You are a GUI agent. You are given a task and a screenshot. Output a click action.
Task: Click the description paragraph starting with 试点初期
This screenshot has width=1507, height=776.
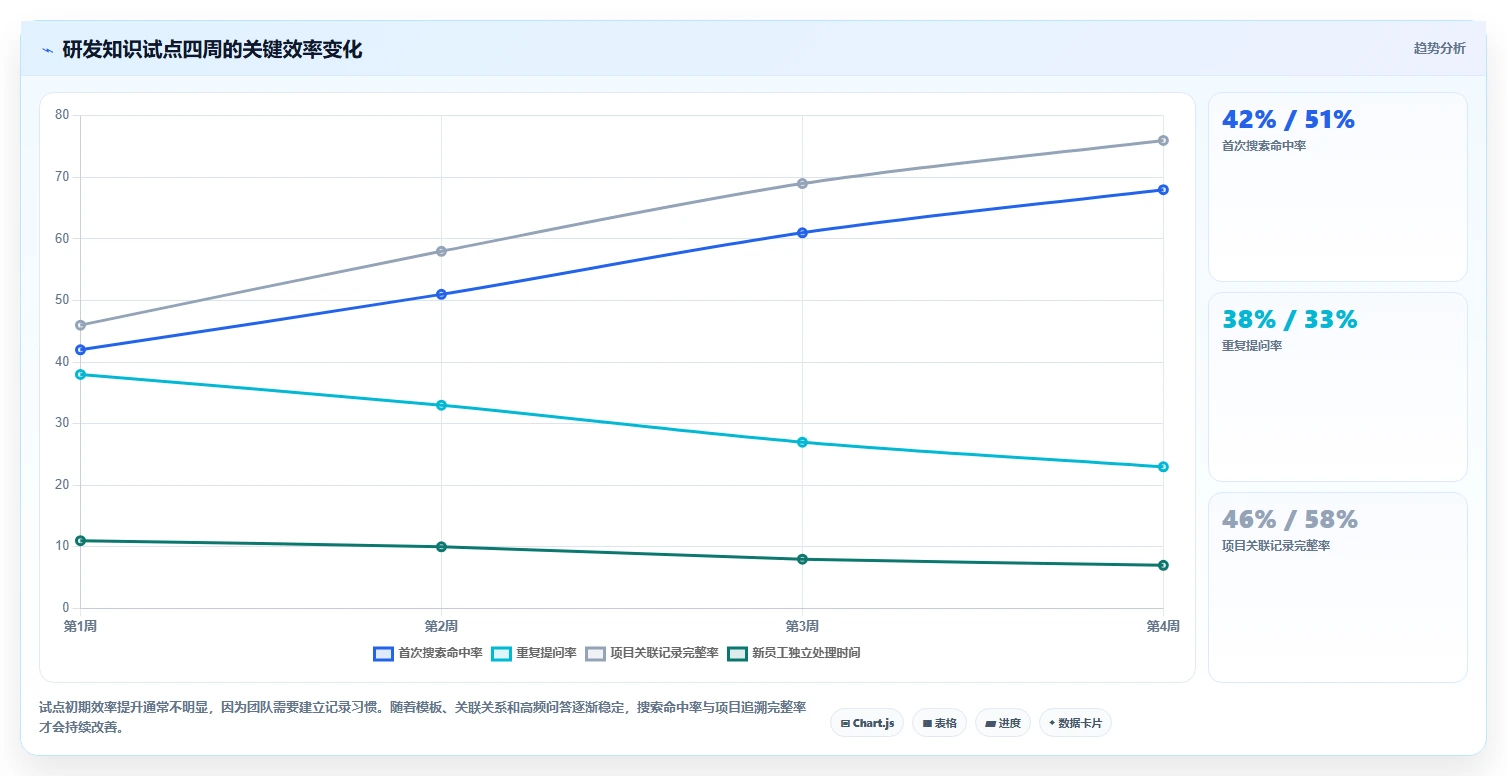pyautogui.click(x=423, y=717)
